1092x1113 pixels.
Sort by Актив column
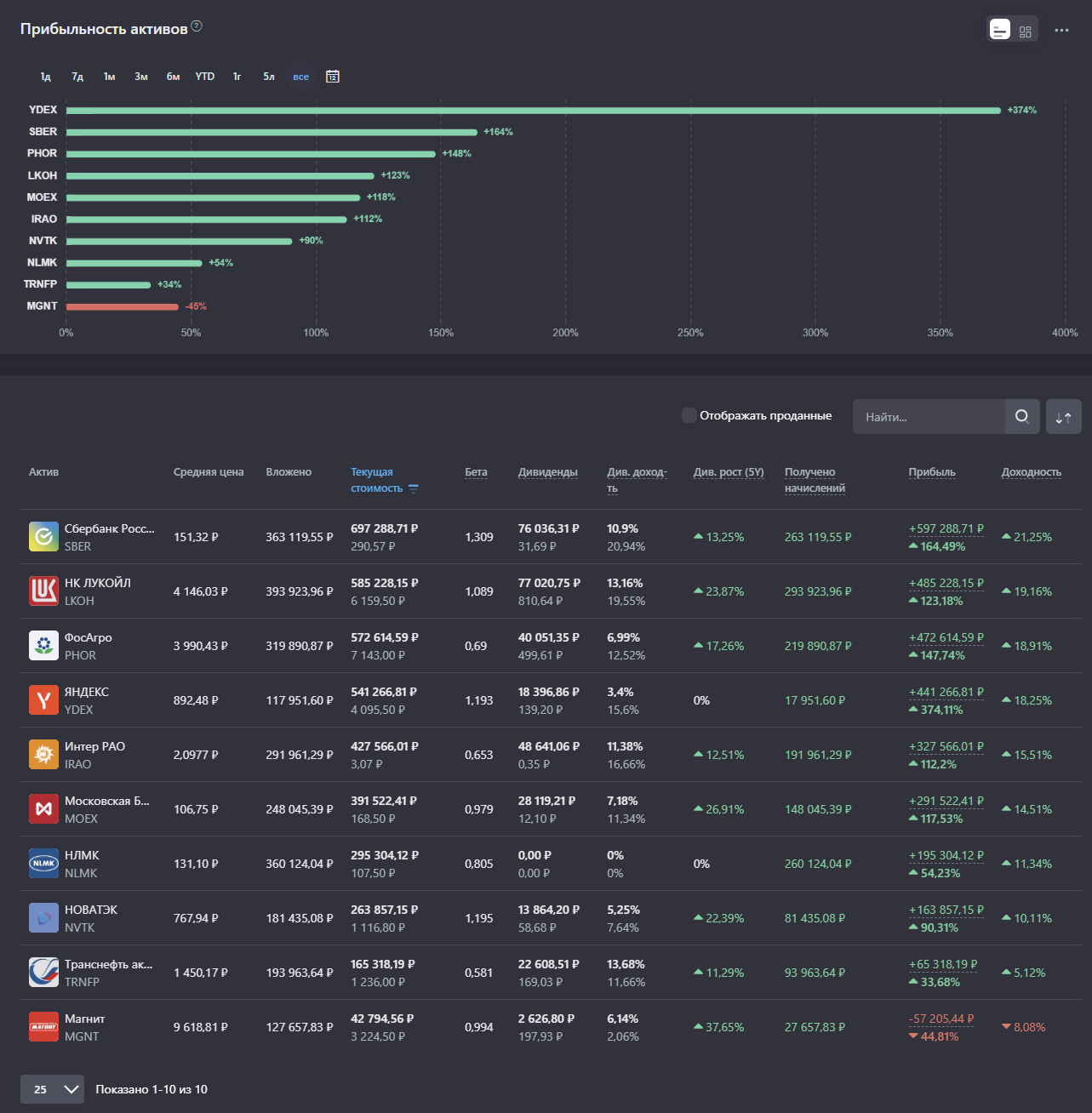point(44,472)
